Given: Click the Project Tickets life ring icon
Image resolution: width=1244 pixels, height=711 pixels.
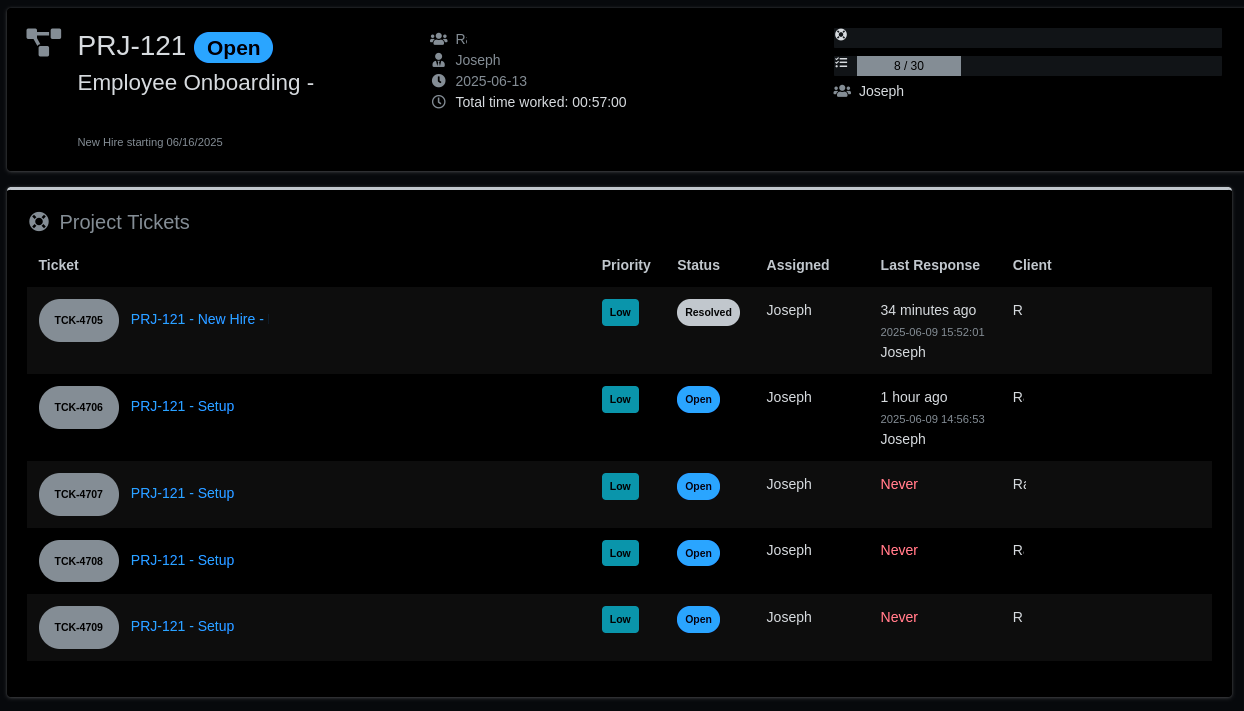Looking at the screenshot, I should (39, 222).
